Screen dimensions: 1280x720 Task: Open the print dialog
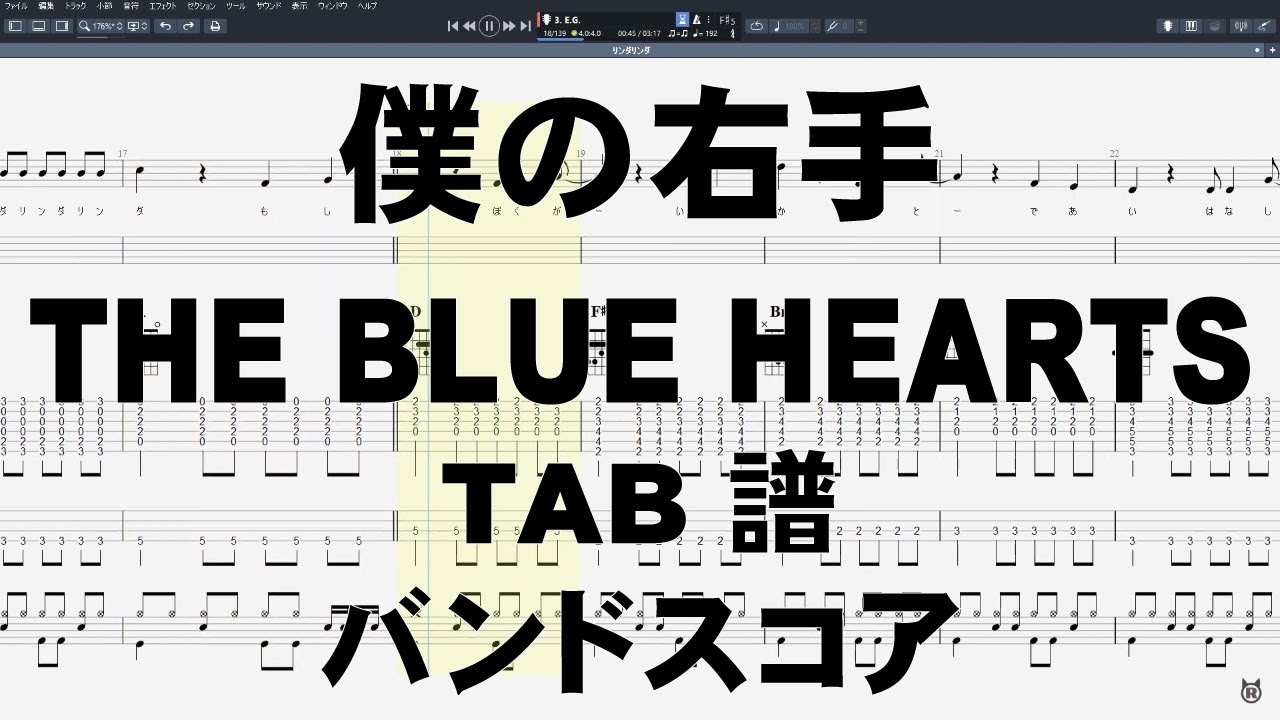point(215,26)
